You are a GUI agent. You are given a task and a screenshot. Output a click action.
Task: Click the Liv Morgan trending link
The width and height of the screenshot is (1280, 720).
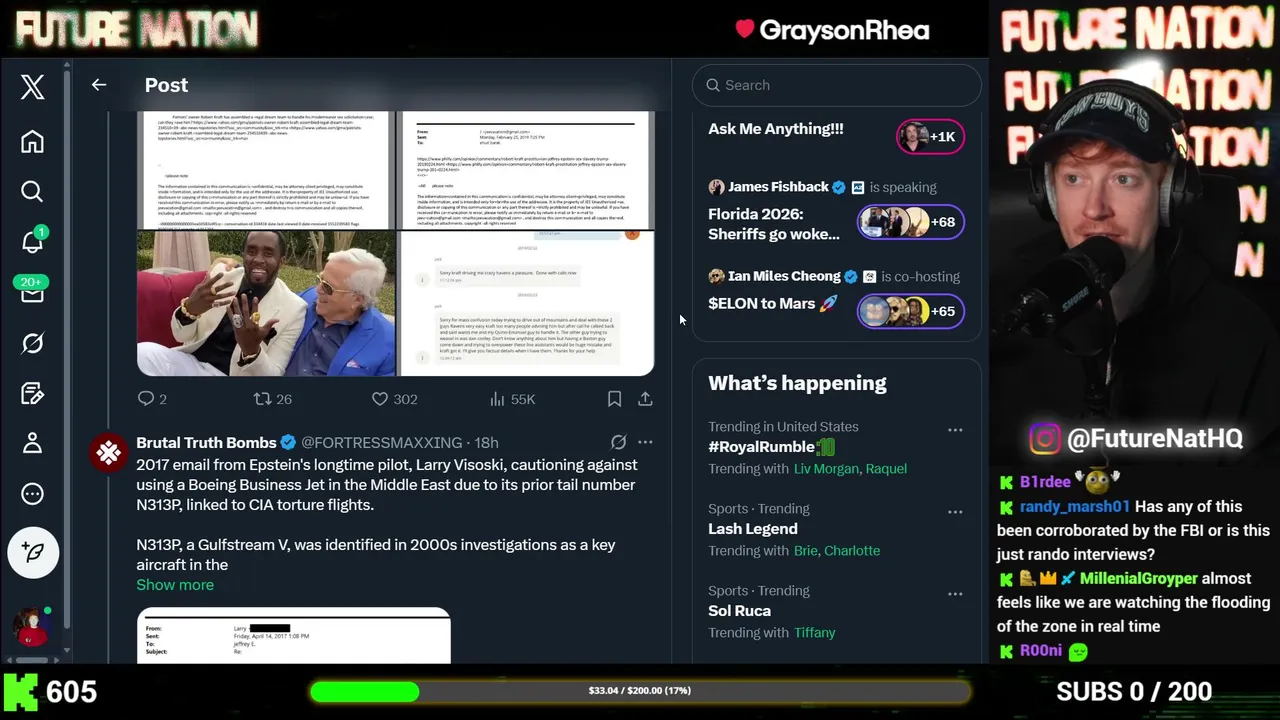pos(826,468)
